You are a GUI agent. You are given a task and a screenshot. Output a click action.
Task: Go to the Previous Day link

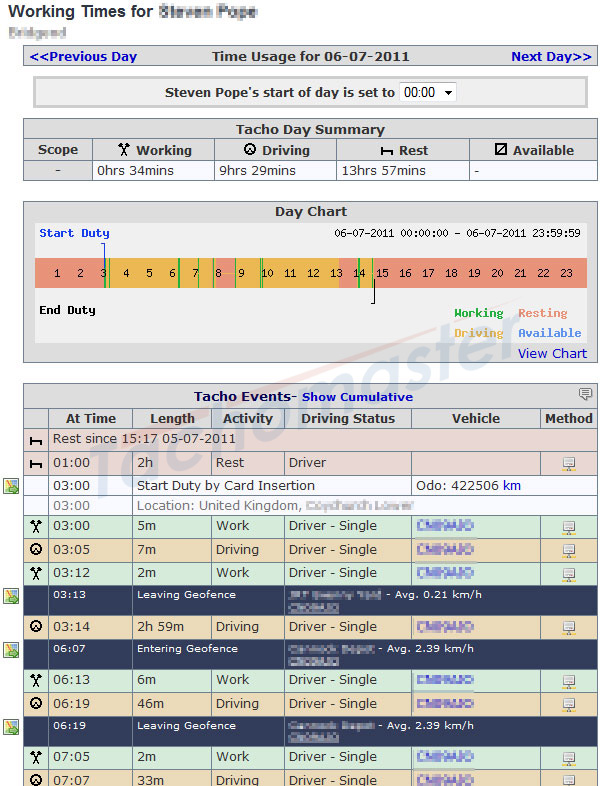[83, 56]
